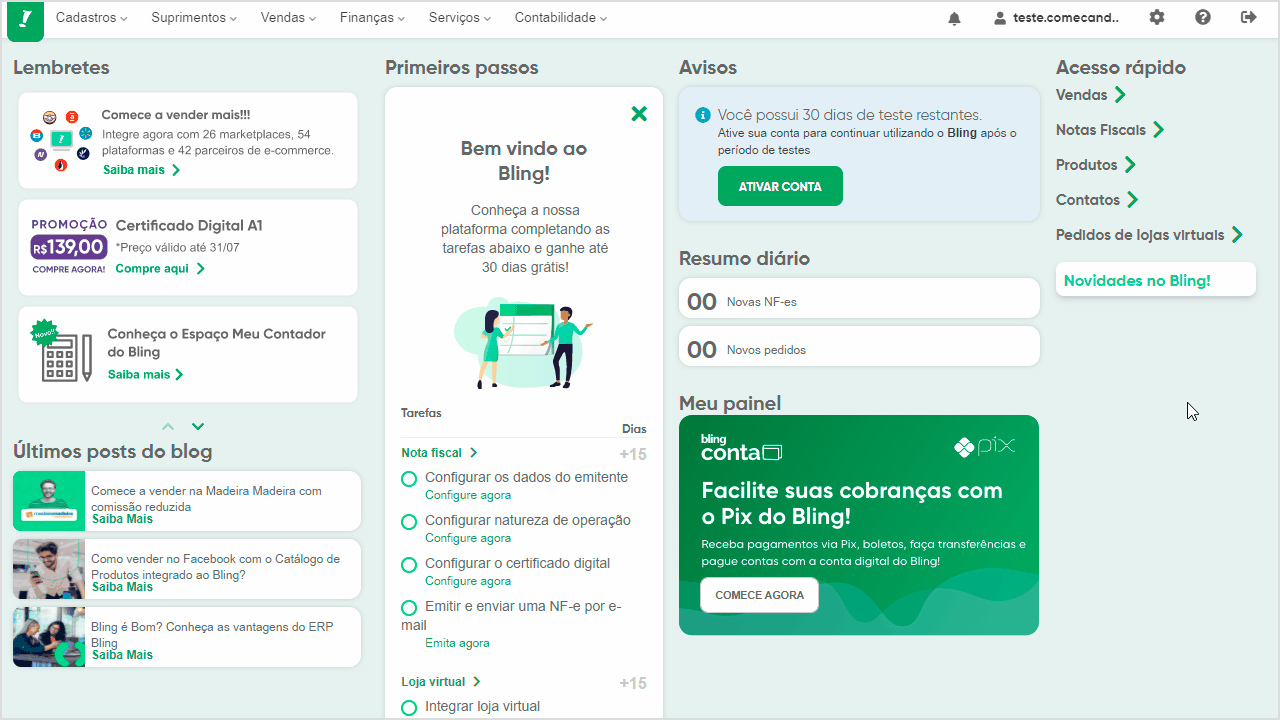Click the Bling conta logo on banner
This screenshot has width=1280, height=720.
click(x=741, y=448)
